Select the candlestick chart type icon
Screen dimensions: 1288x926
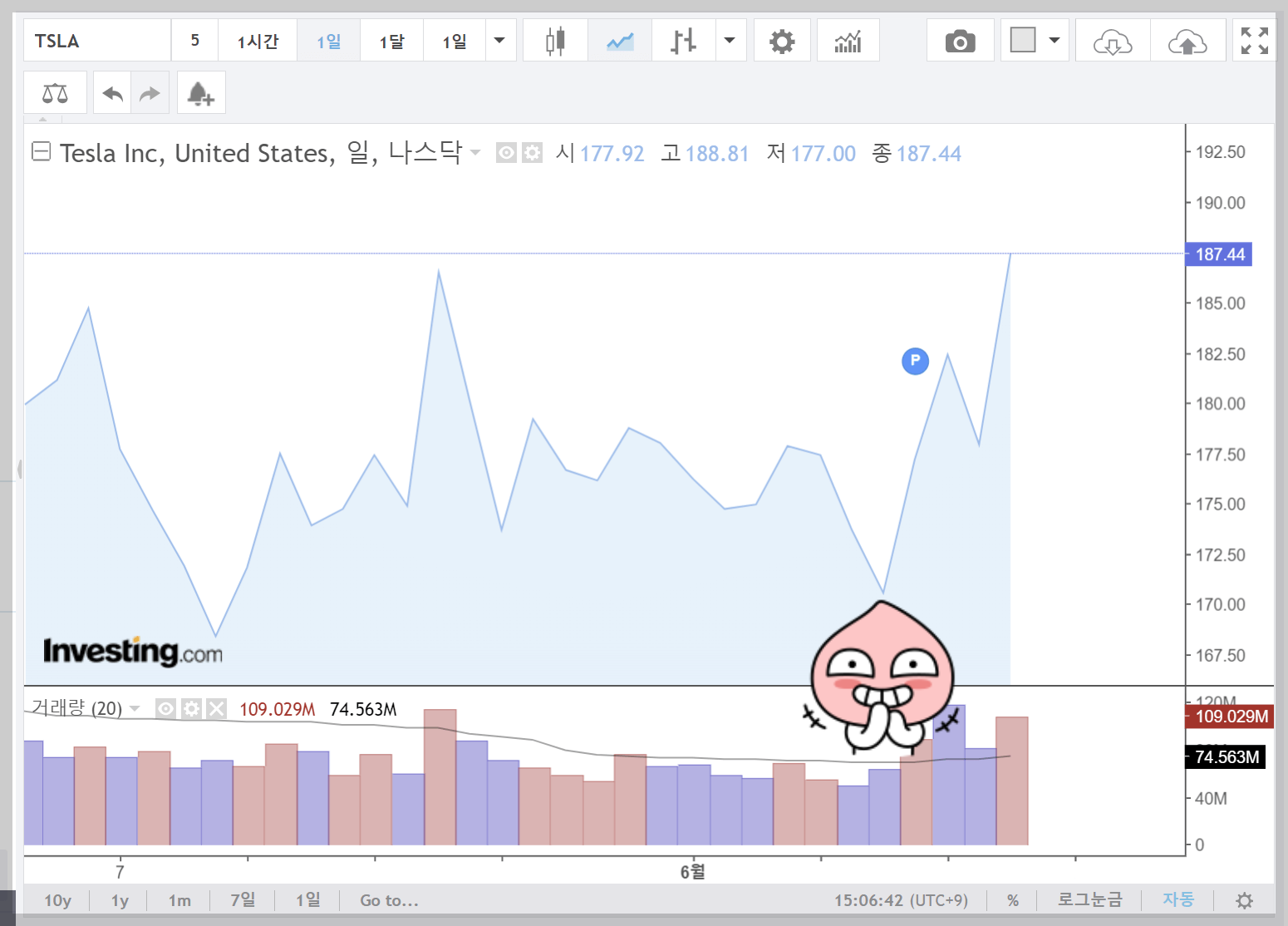tap(554, 39)
